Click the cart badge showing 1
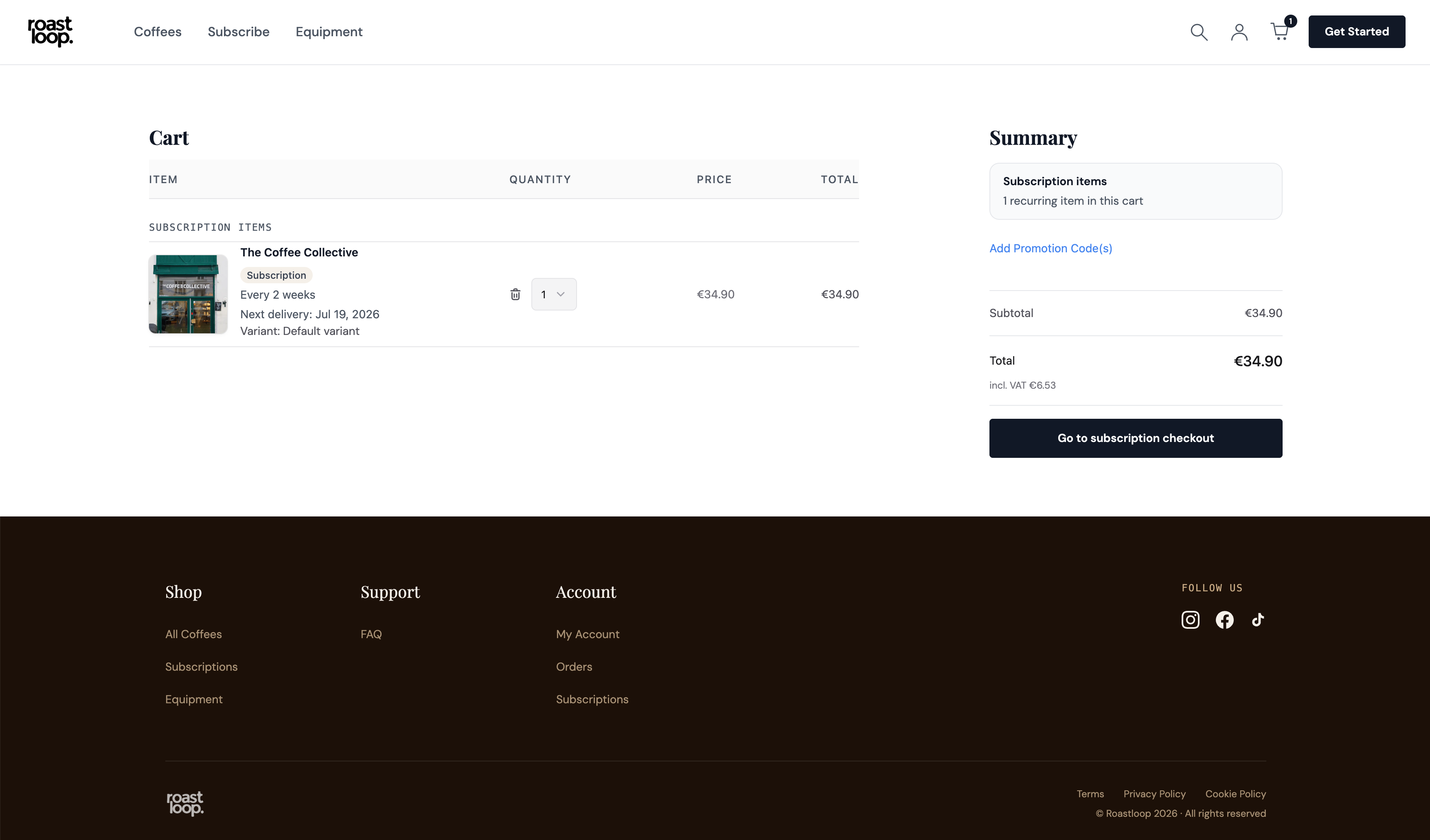Viewport: 1430px width, 840px height. pyautogui.click(x=1290, y=21)
